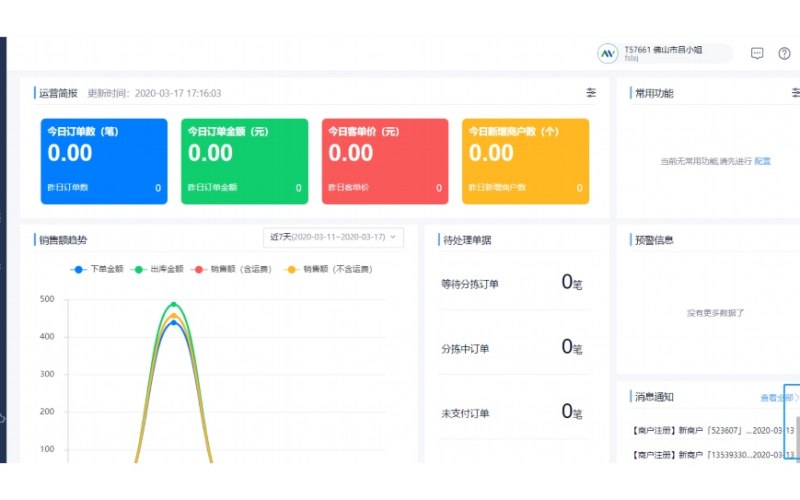Screen dimensions: 800x500
Task: Open 等待分拣订单 row
Action: click(513, 283)
